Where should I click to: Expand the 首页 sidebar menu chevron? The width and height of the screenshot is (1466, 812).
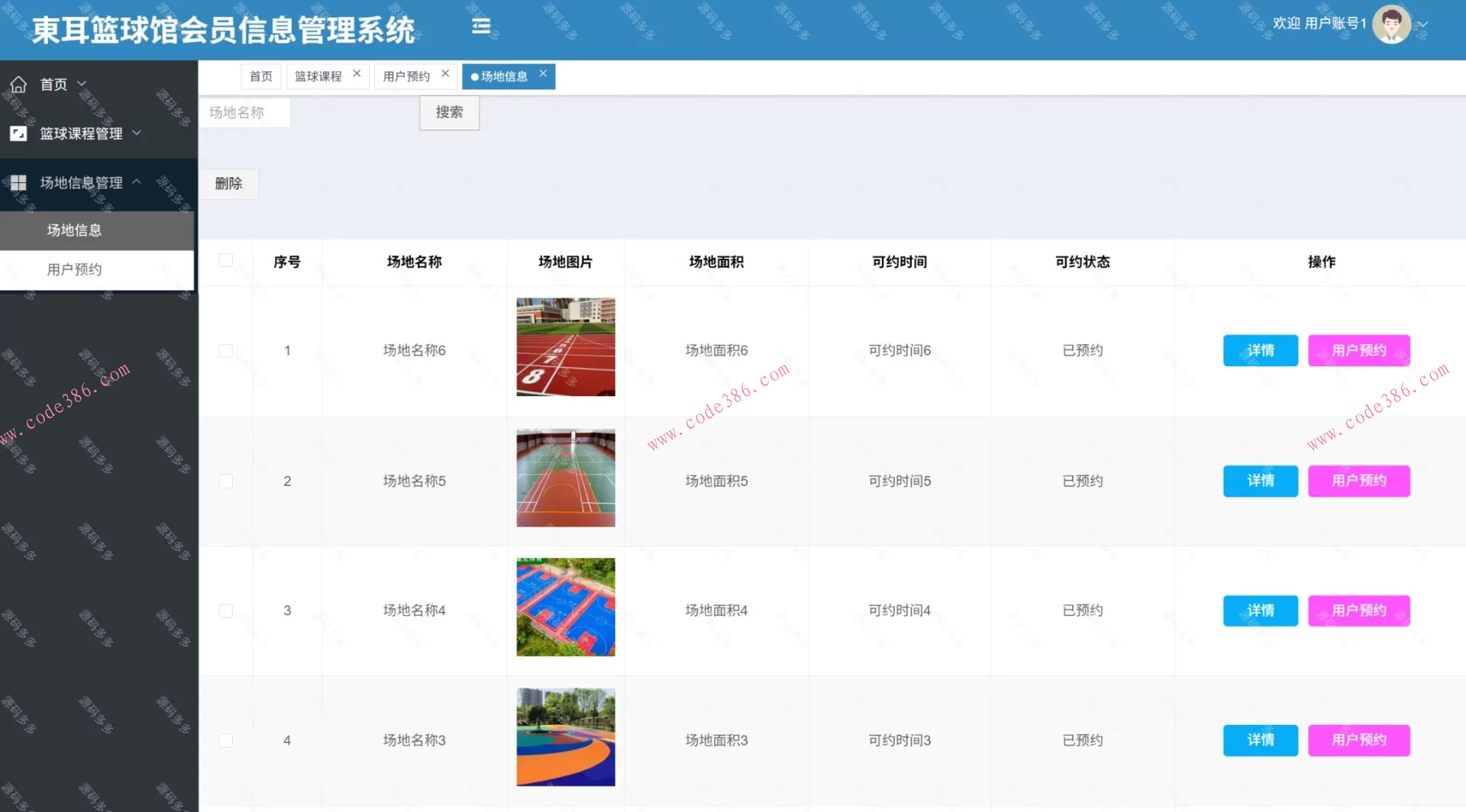[x=81, y=84]
